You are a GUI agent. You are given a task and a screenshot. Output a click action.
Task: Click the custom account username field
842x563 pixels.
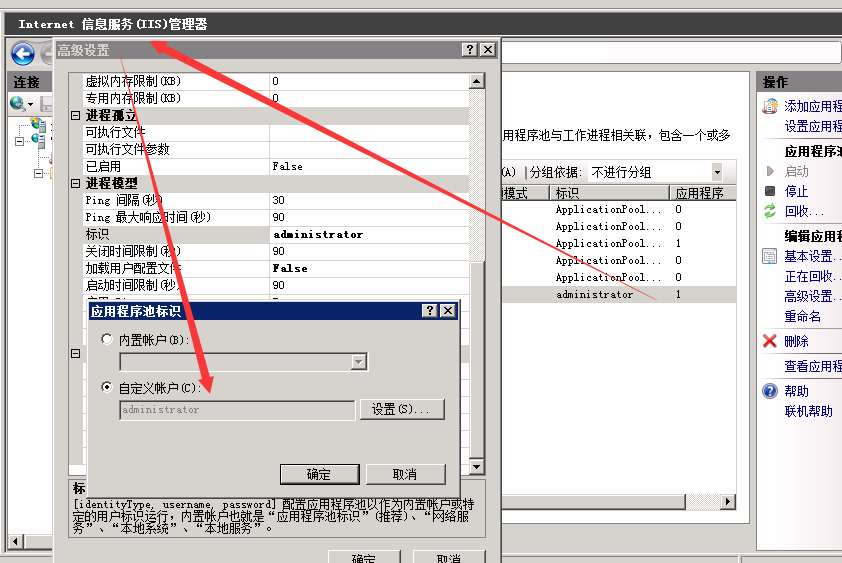point(237,410)
